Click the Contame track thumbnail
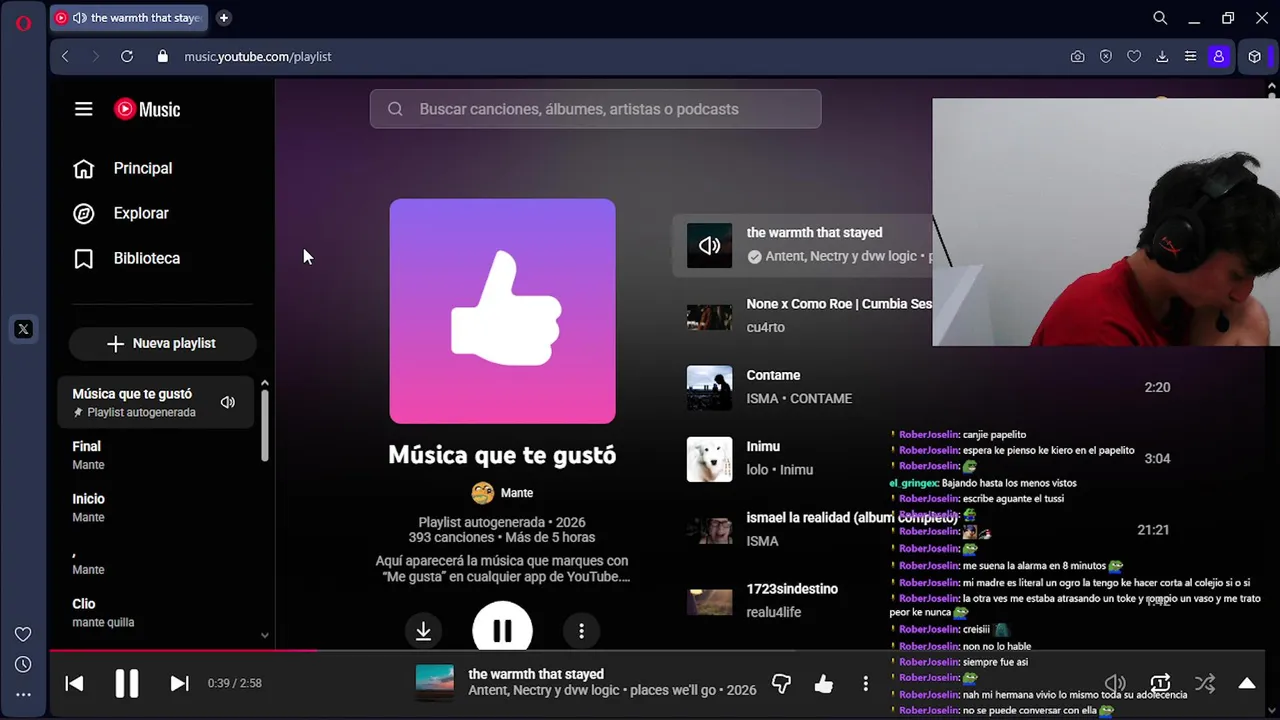The width and height of the screenshot is (1280, 720). 709,387
